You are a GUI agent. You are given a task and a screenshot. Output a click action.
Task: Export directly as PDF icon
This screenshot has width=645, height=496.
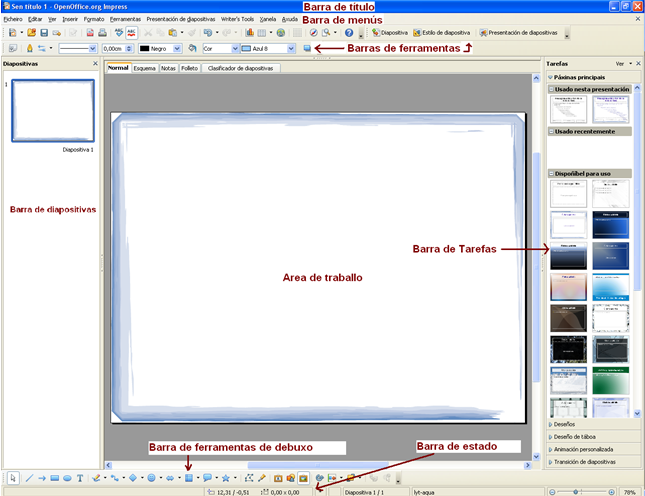pos(90,32)
